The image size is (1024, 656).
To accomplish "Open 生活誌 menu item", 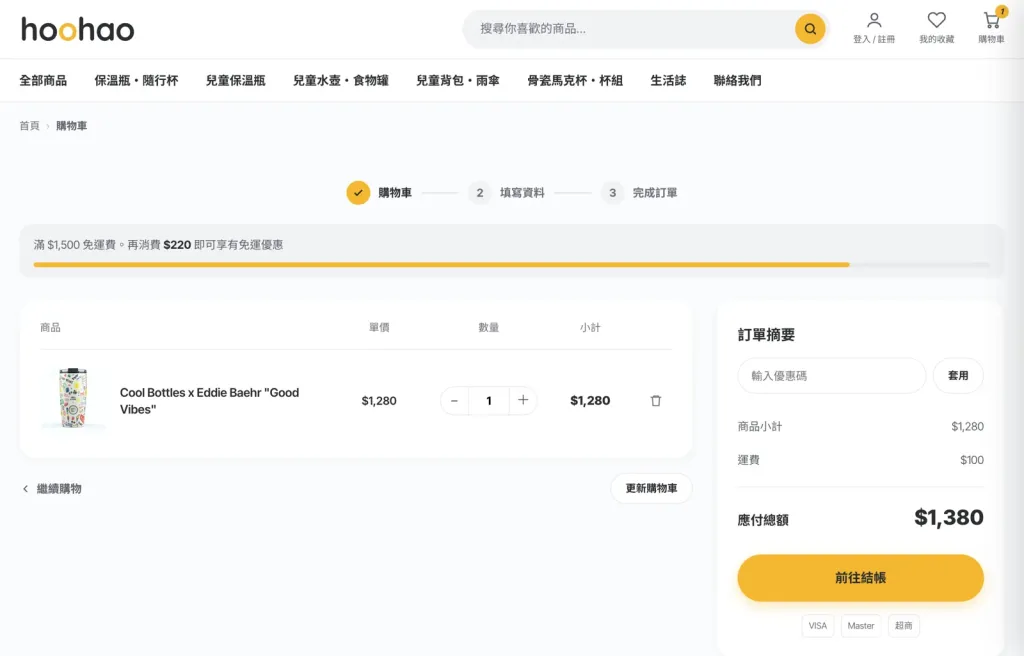I will point(668,80).
